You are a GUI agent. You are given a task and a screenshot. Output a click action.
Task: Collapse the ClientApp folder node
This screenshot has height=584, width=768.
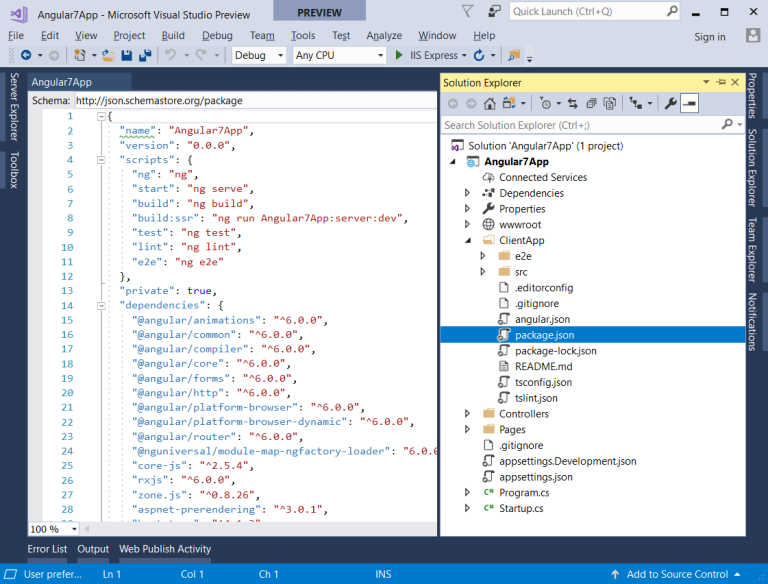point(468,241)
